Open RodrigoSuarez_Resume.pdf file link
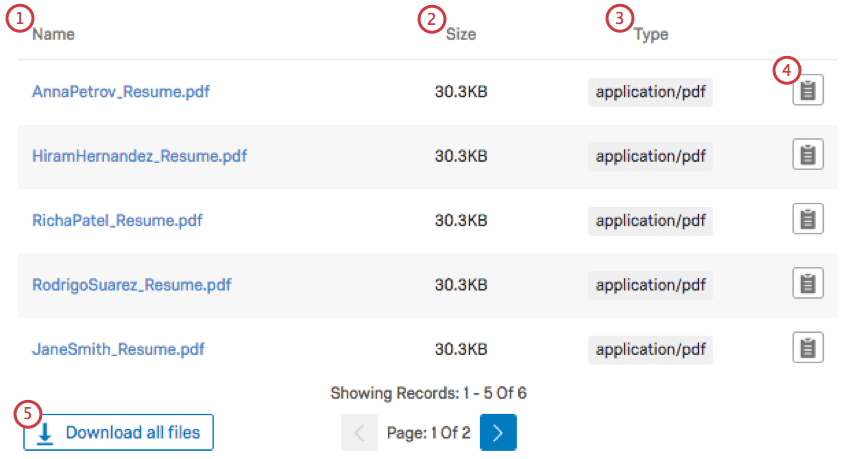The height and width of the screenshot is (459, 850). pos(131,285)
